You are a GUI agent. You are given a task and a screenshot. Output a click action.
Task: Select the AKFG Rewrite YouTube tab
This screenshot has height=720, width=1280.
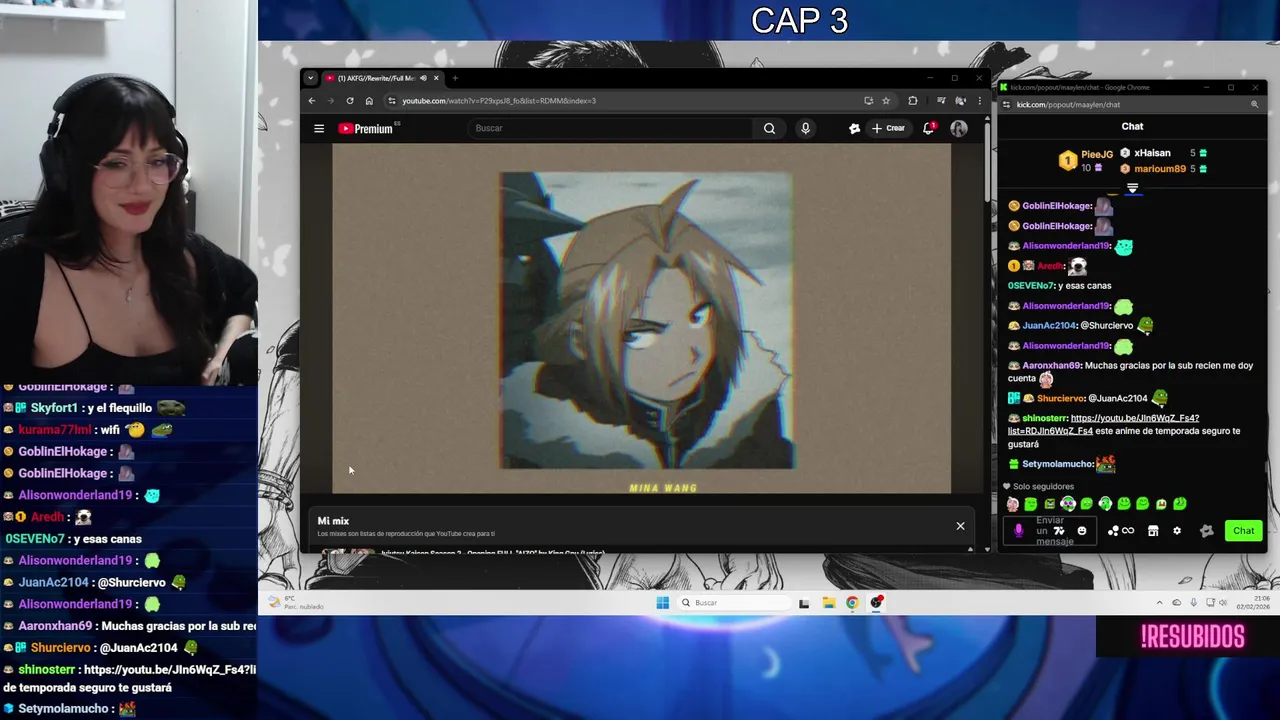coord(376,78)
